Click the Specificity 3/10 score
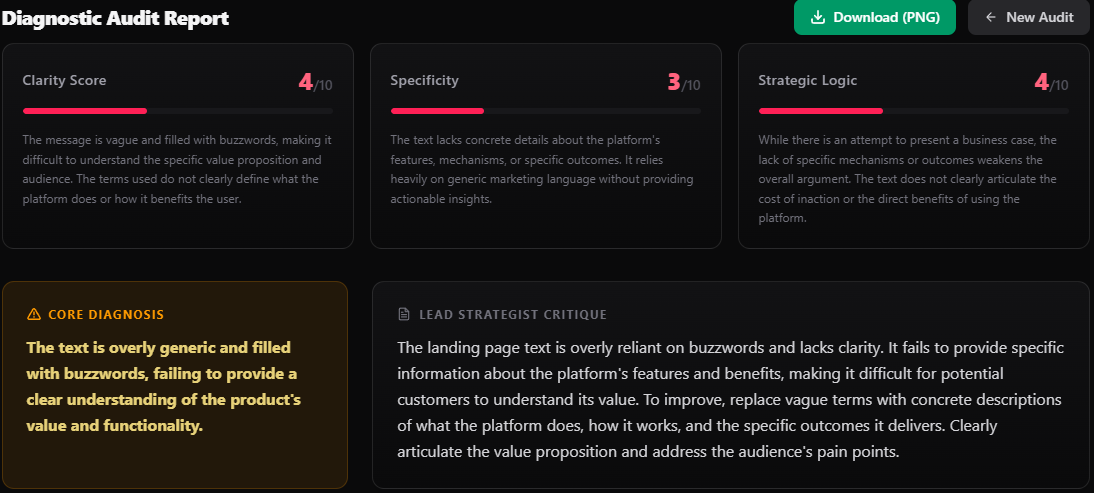This screenshot has height=493, width=1094. (684, 83)
